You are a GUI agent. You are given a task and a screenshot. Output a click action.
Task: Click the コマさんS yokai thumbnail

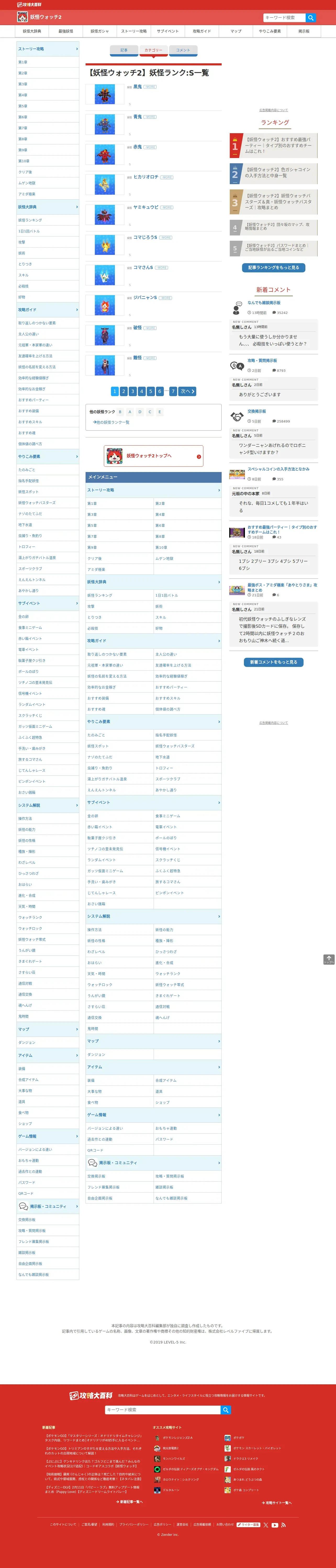pyautogui.click(x=105, y=275)
